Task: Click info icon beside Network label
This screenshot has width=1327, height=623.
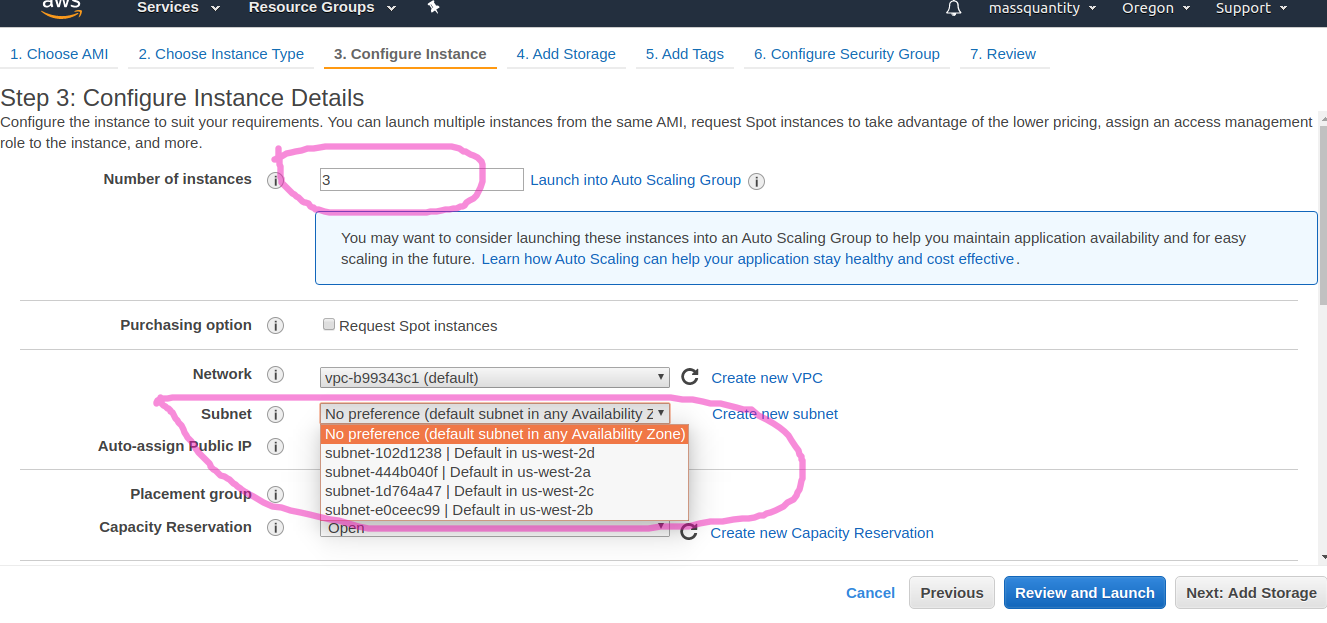Action: [x=275, y=375]
